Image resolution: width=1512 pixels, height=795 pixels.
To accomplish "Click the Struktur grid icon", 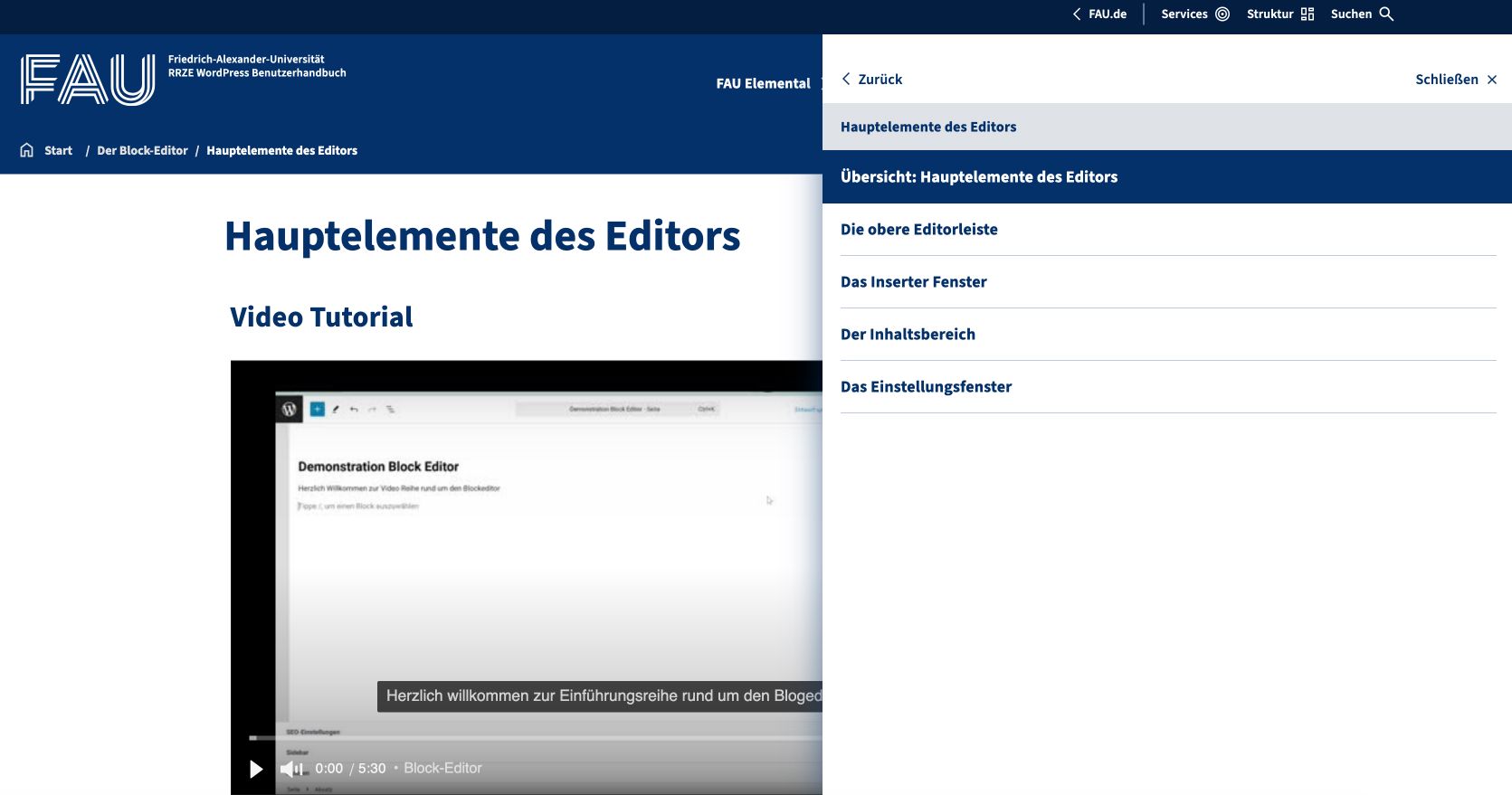I will [1308, 14].
